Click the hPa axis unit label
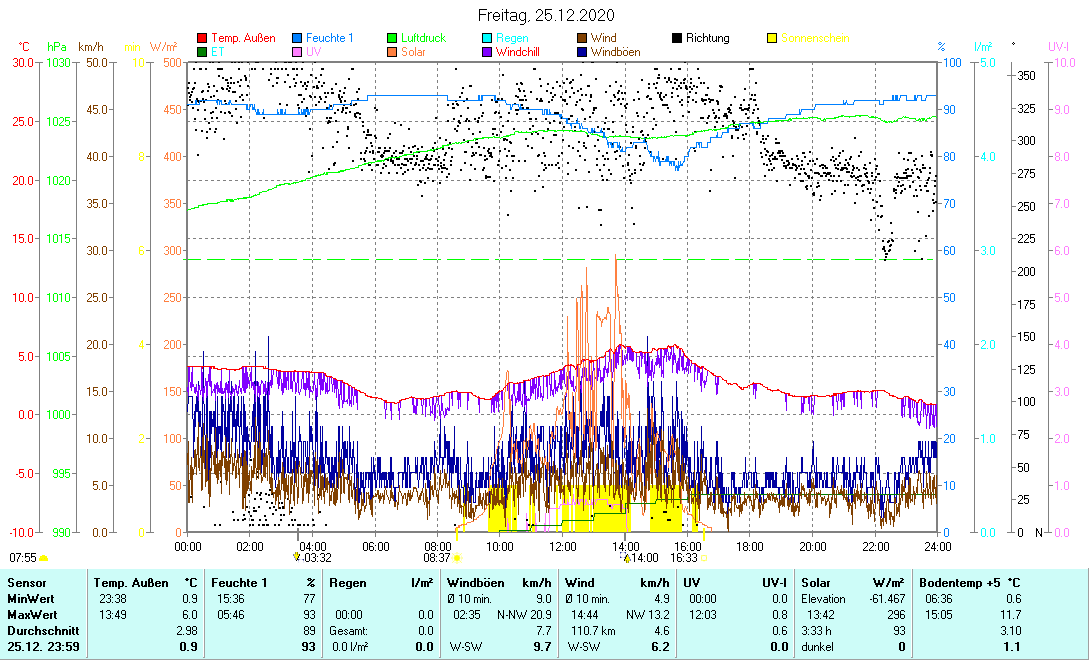Viewport: 1089px width, 660px height. click(x=57, y=47)
